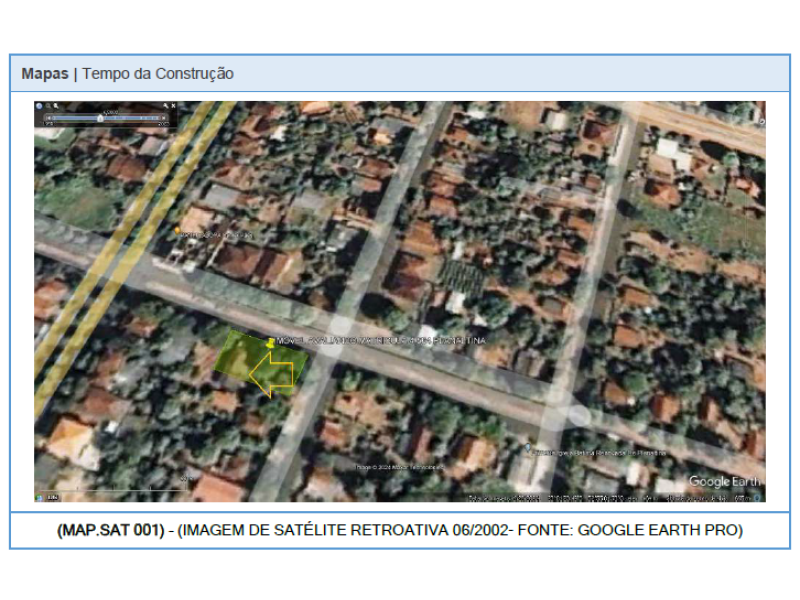Click the globe icon at bottom-left of map
800x600 pixels.
pyautogui.click(x=41, y=497)
